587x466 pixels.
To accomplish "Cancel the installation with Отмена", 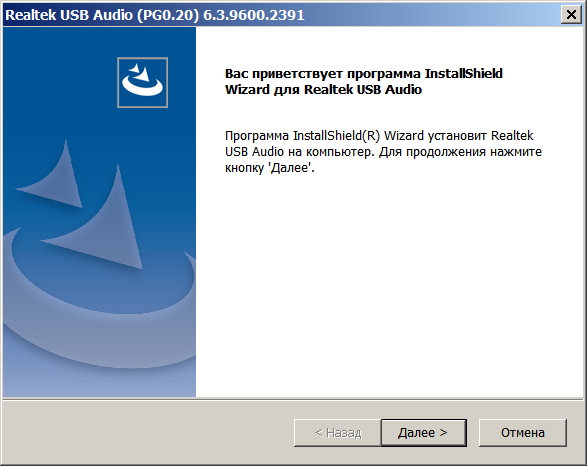I will coord(523,433).
